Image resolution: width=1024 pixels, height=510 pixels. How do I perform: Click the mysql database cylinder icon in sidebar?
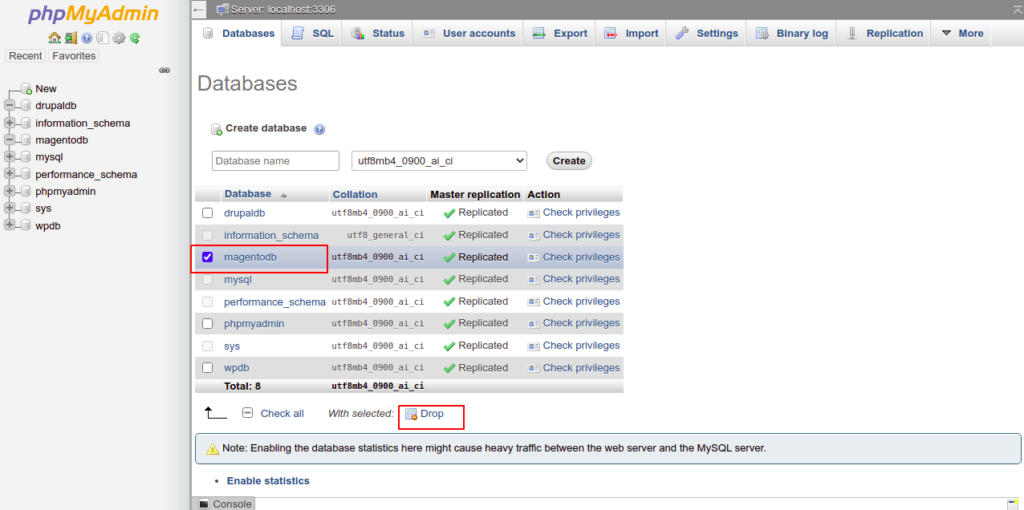click(x=25, y=157)
